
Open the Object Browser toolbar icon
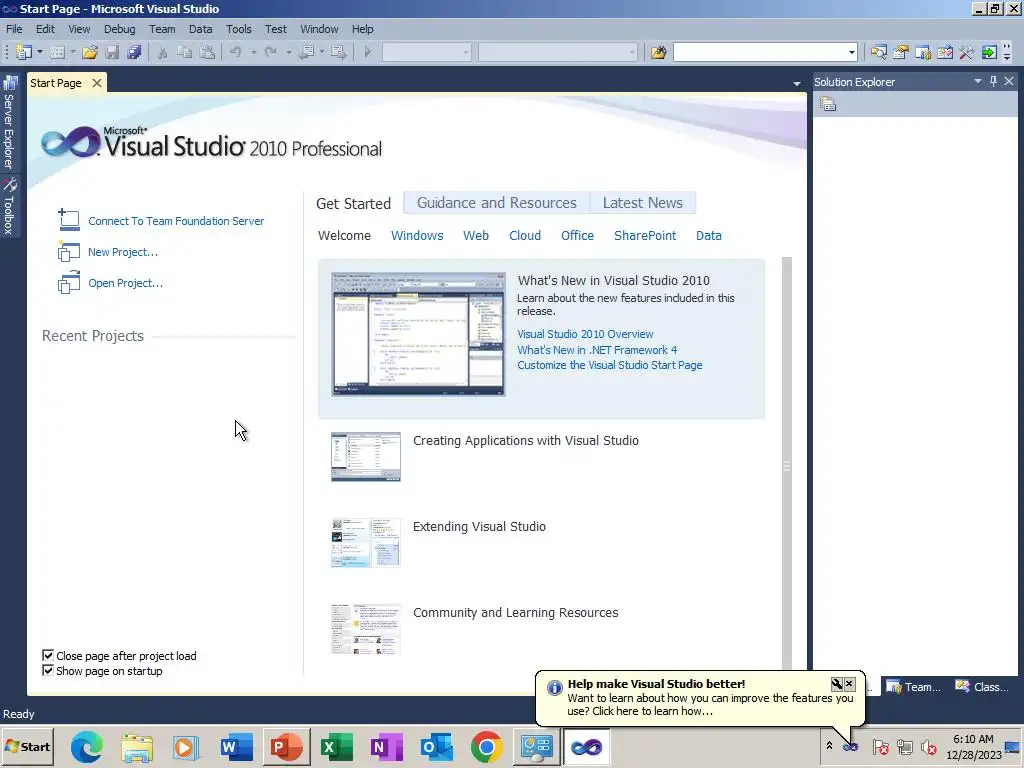(x=945, y=52)
